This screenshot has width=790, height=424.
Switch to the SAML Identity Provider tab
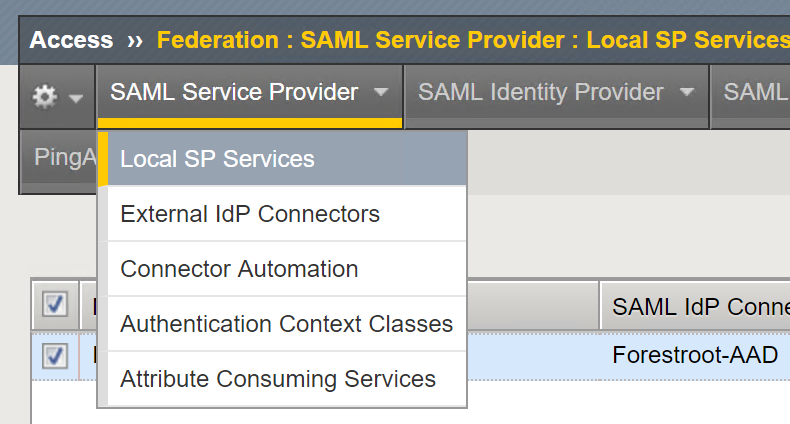556,96
